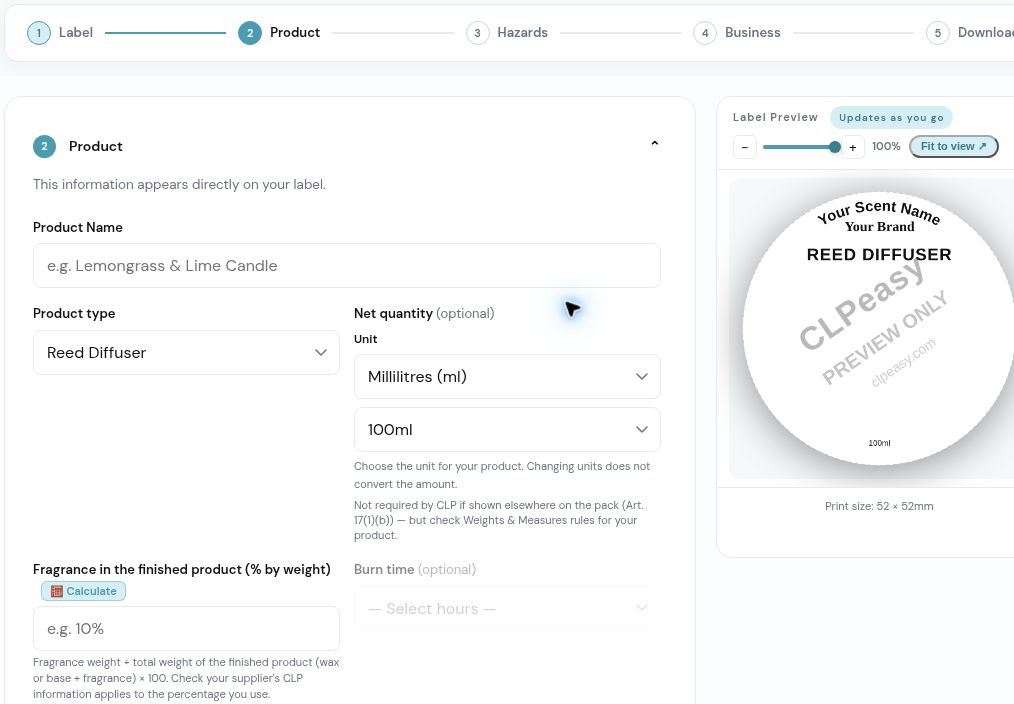Click the zoom in plus button
Image resolution: width=1014 pixels, height=704 pixels.
(852, 147)
